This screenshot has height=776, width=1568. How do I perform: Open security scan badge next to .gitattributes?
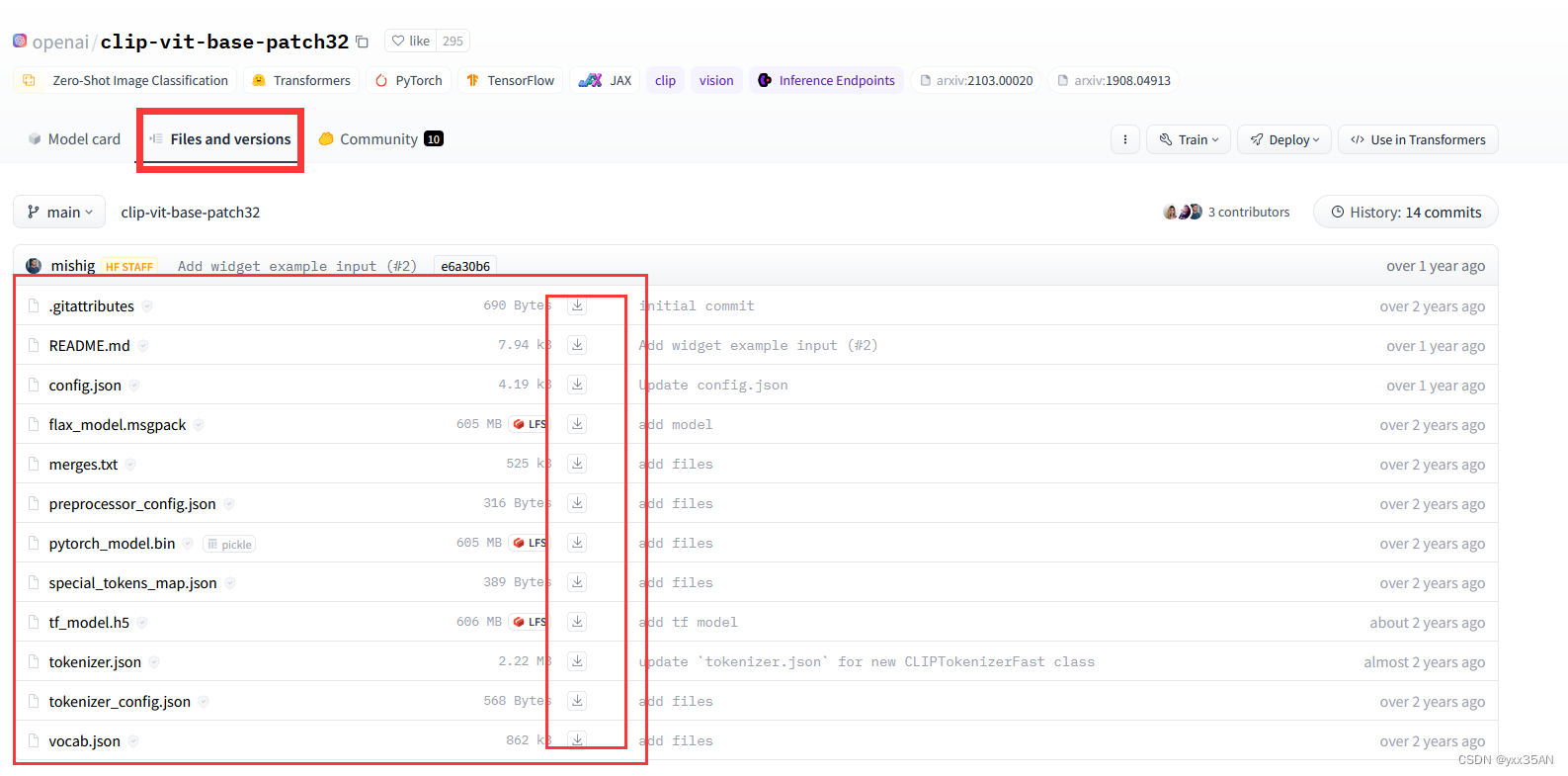(147, 306)
